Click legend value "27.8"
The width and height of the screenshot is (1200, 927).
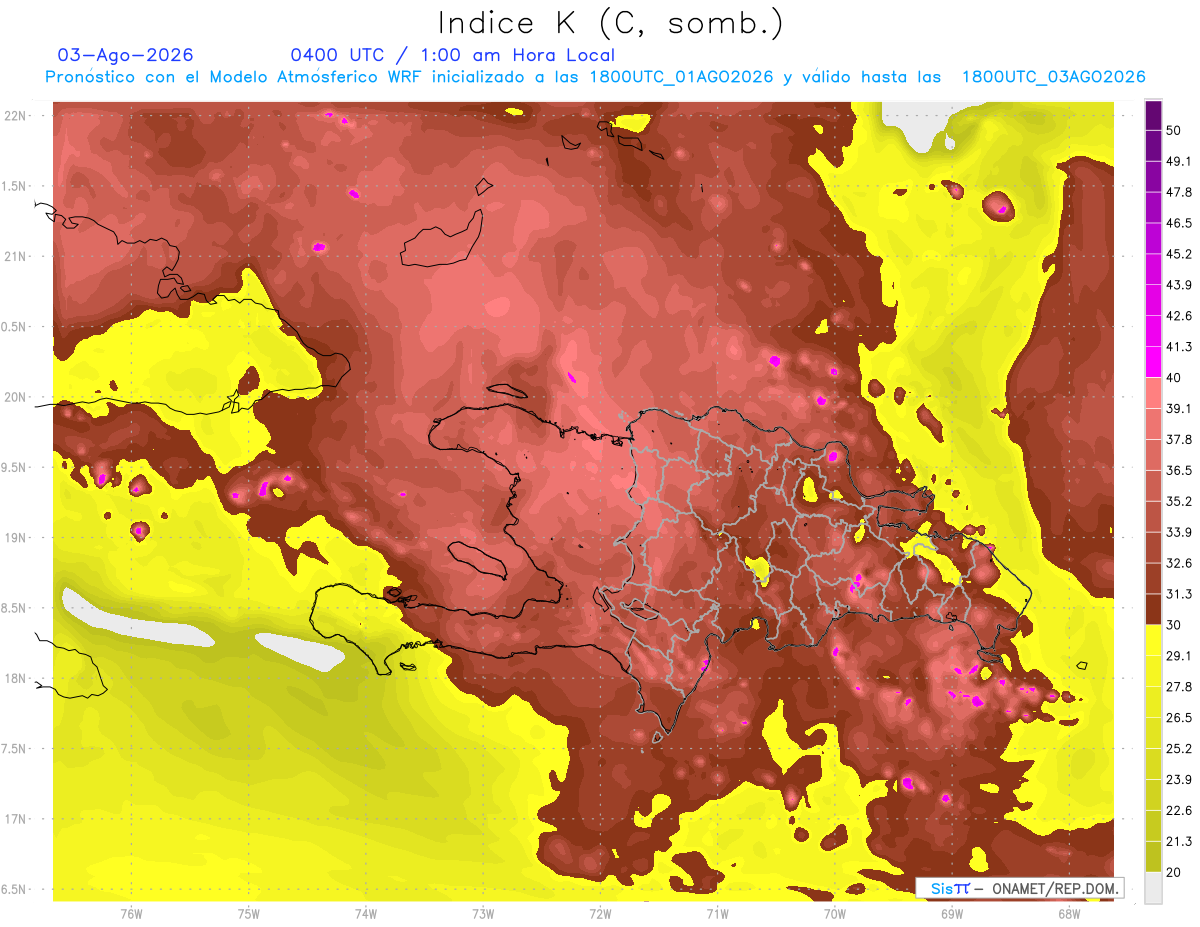pyautogui.click(x=1179, y=686)
